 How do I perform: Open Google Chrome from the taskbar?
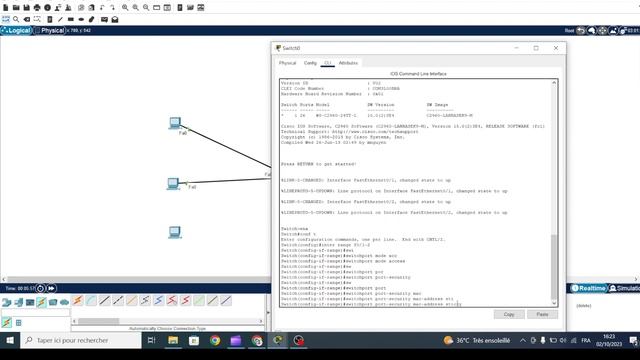[x=215, y=340]
